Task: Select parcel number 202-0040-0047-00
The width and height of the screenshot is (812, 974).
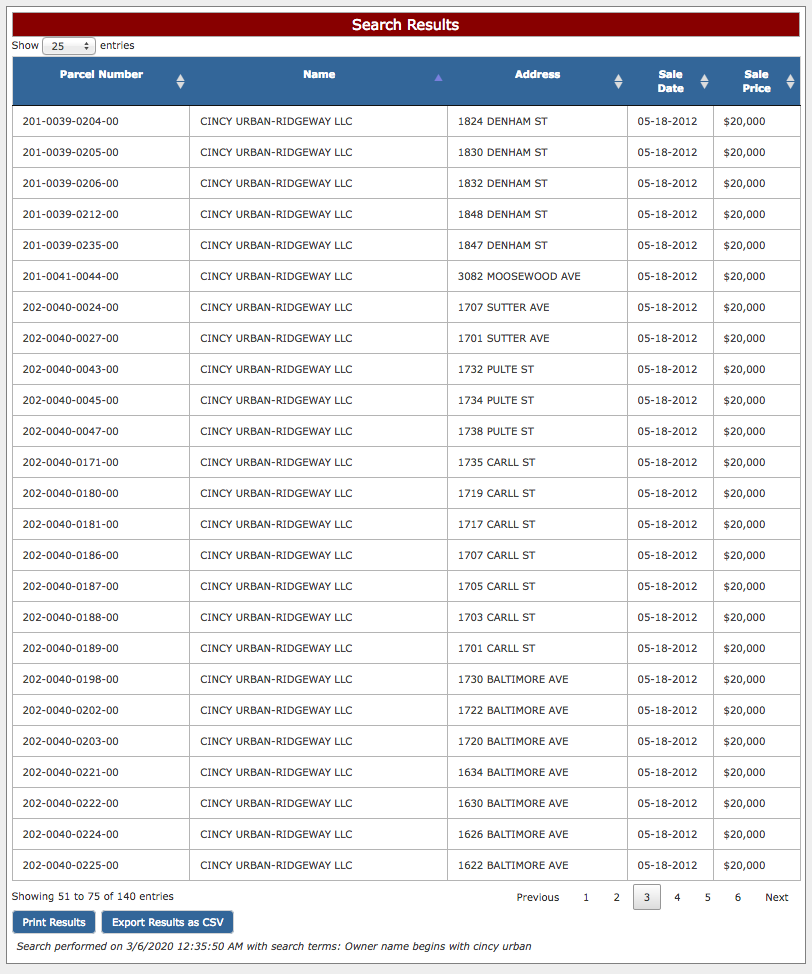Action: click(x=71, y=432)
